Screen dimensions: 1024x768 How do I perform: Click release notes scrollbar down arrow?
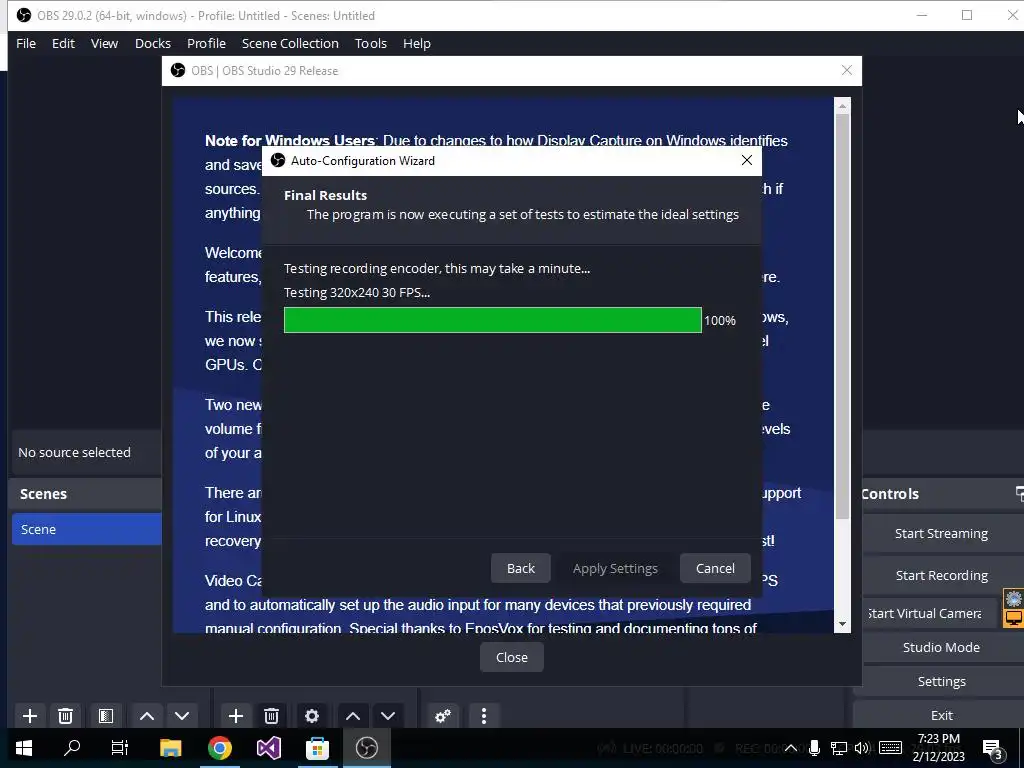pyautogui.click(x=842, y=624)
